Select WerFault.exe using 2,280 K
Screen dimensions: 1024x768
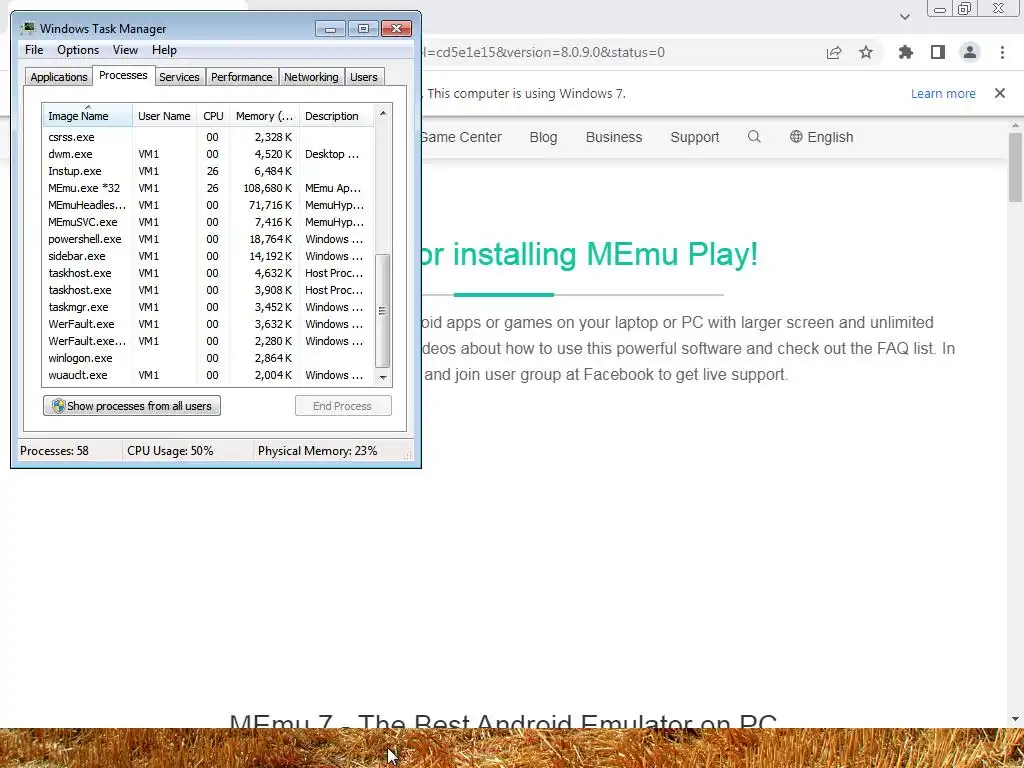[x=208, y=341]
